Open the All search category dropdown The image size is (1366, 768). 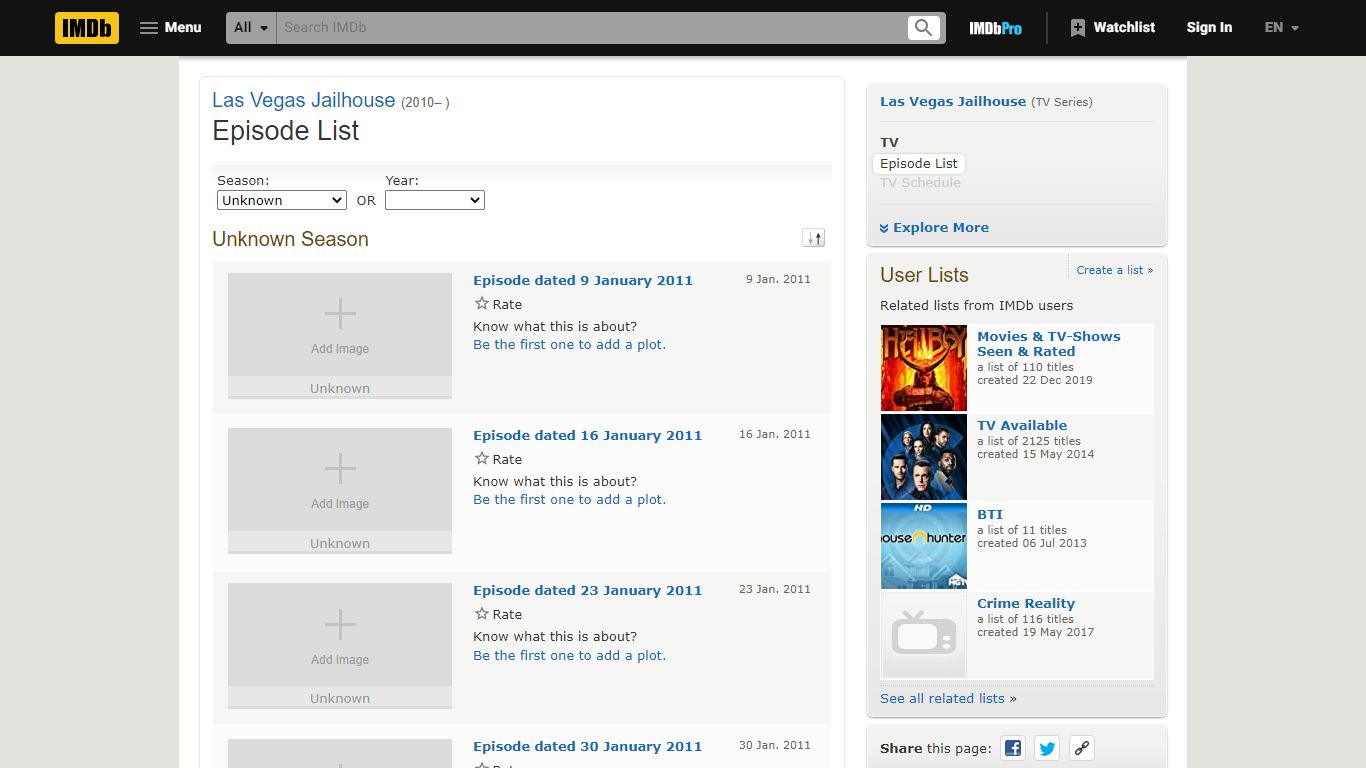pos(251,28)
